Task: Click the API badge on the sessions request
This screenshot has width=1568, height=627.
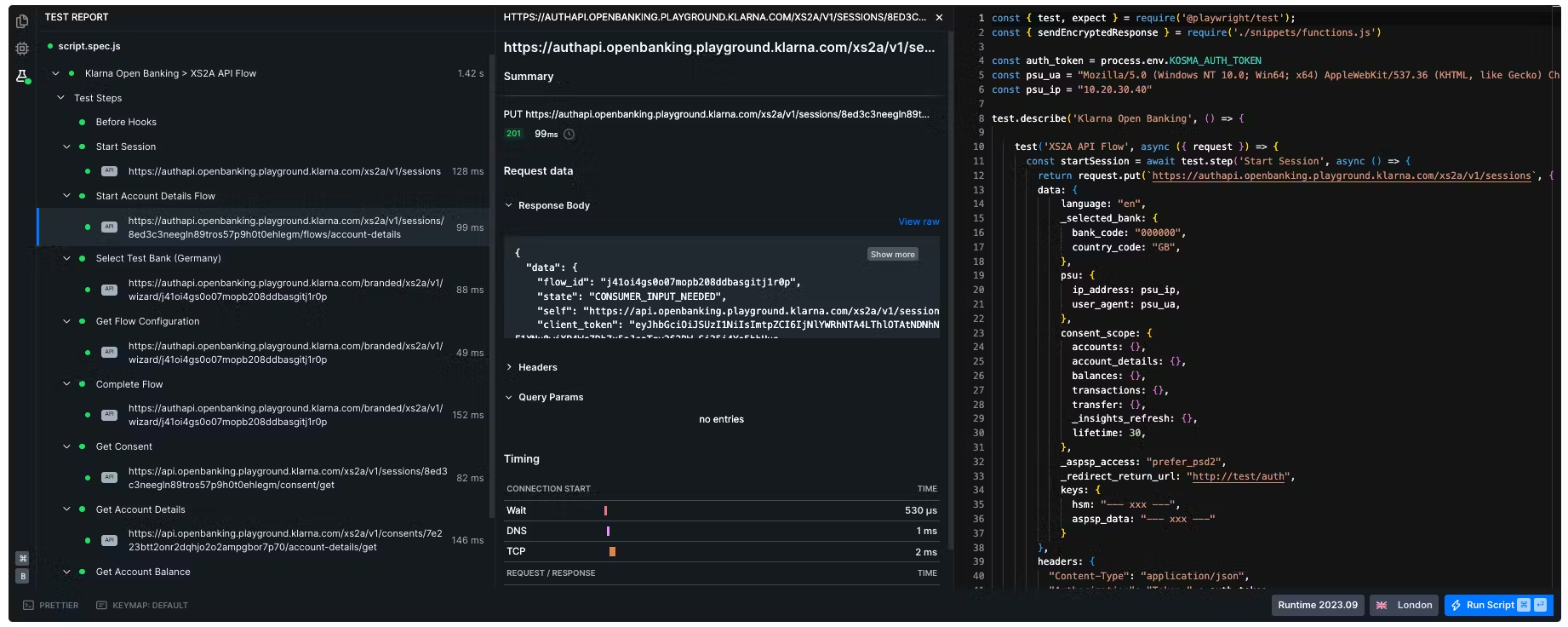Action: point(109,171)
